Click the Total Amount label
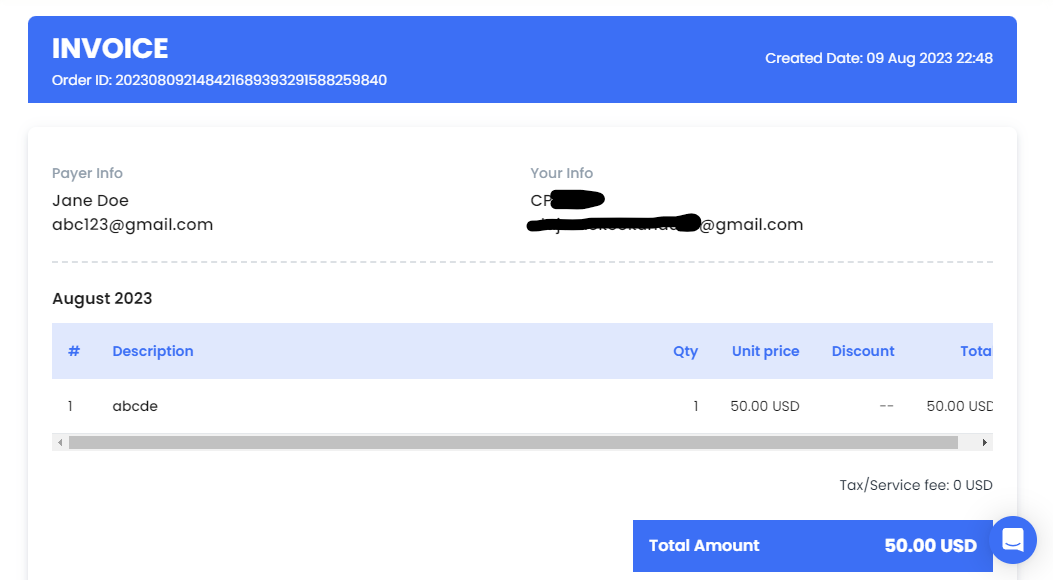Viewport: 1053px width, 580px height. pos(704,545)
